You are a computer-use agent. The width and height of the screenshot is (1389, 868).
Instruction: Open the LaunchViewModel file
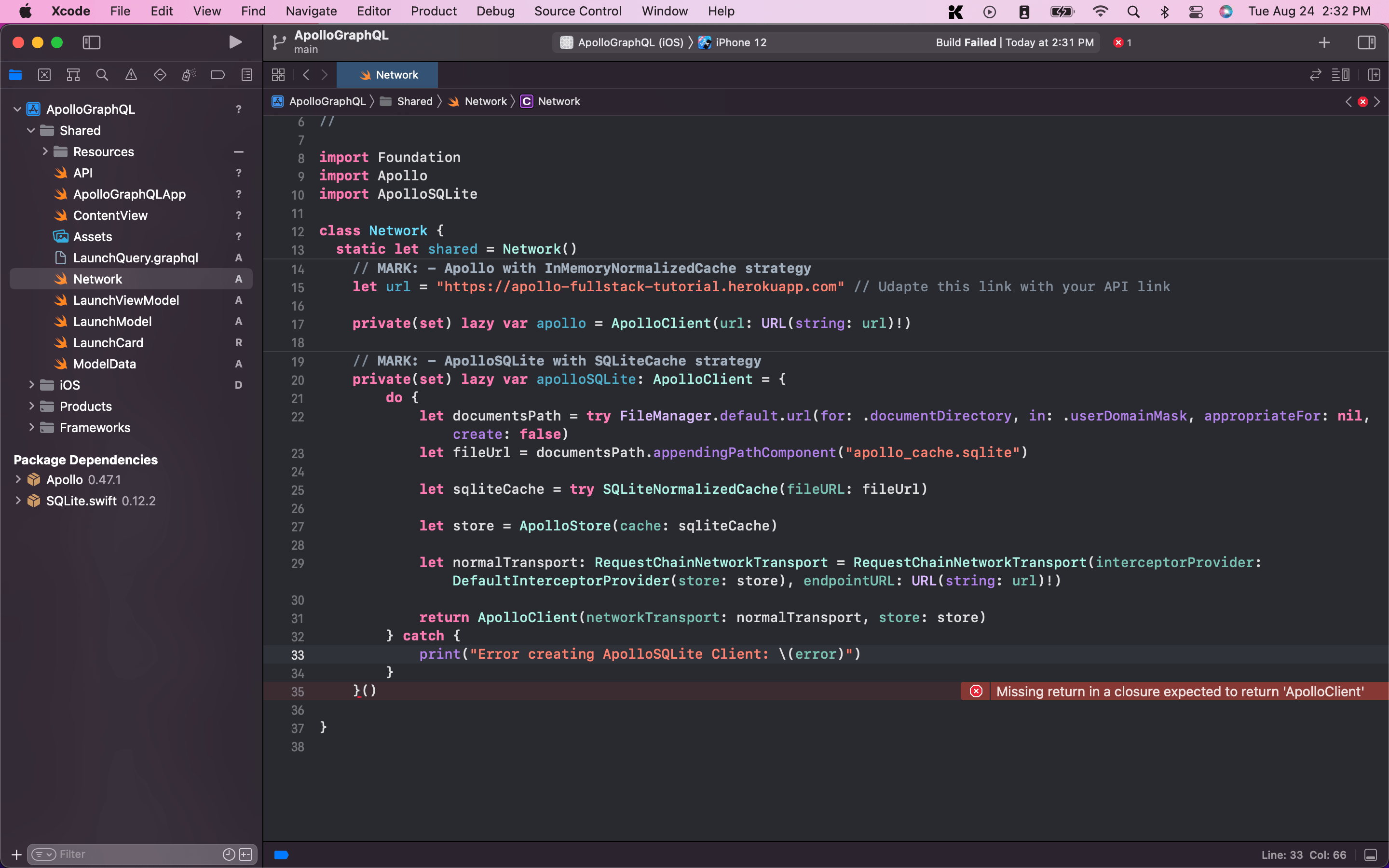(x=126, y=300)
